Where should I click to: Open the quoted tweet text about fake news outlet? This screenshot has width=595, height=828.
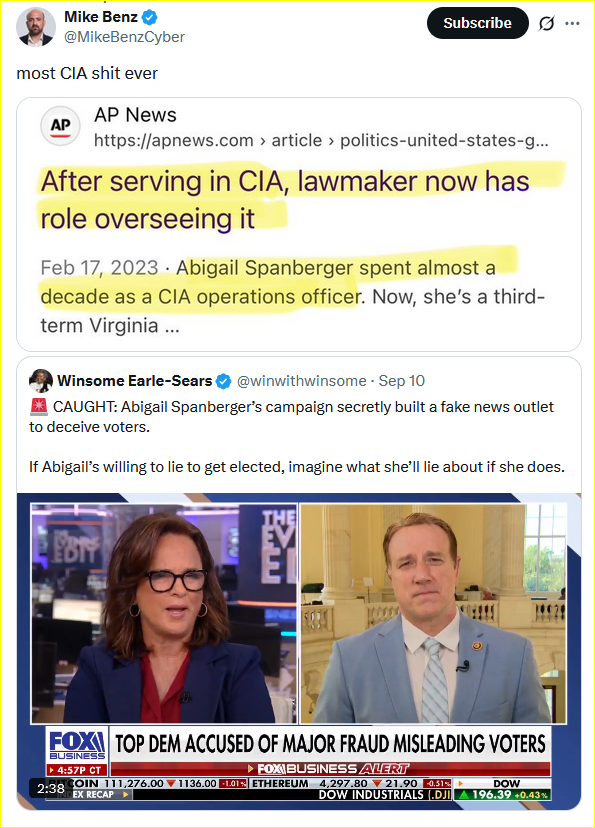(297, 437)
